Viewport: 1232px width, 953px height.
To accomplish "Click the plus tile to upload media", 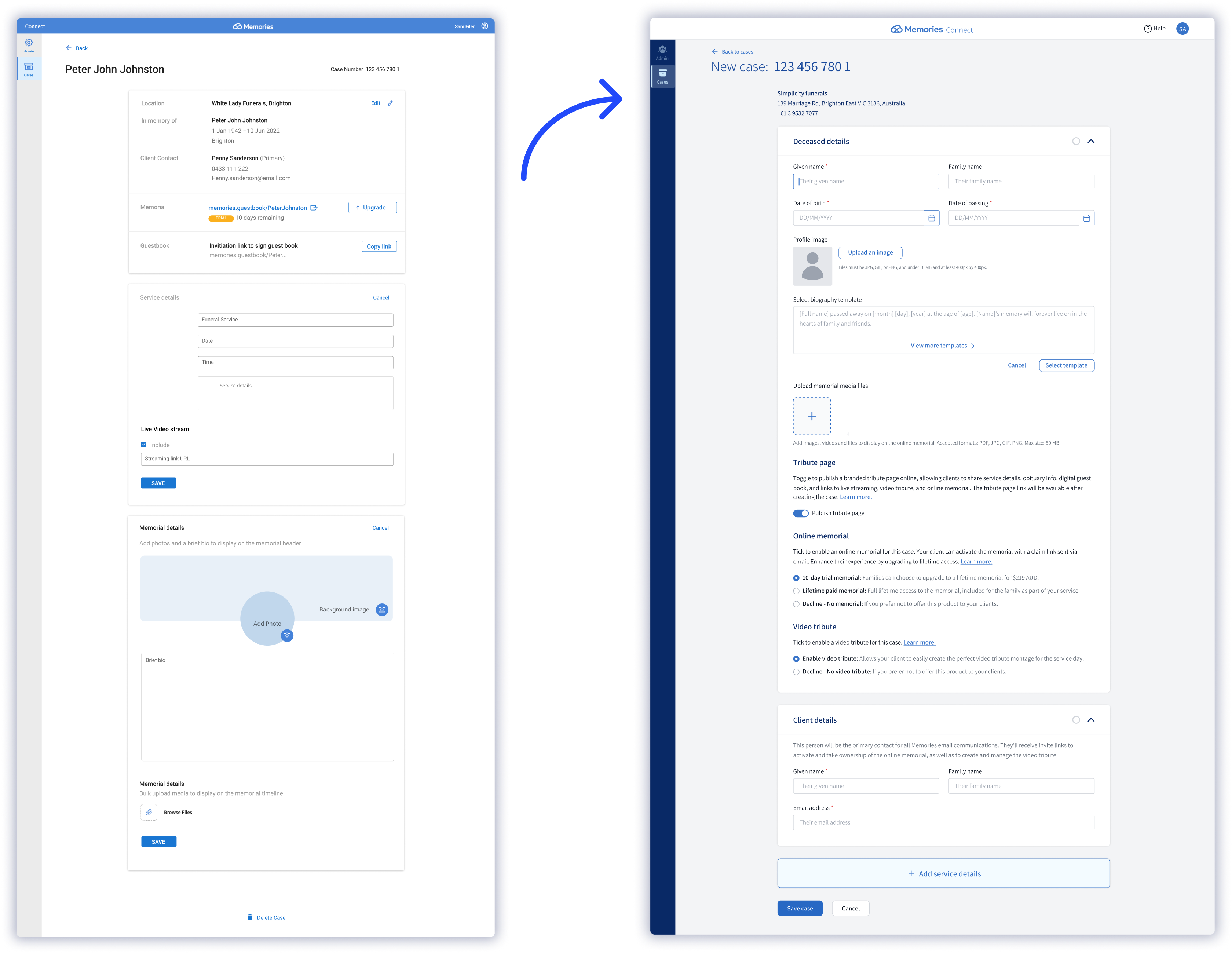I will (812, 416).
